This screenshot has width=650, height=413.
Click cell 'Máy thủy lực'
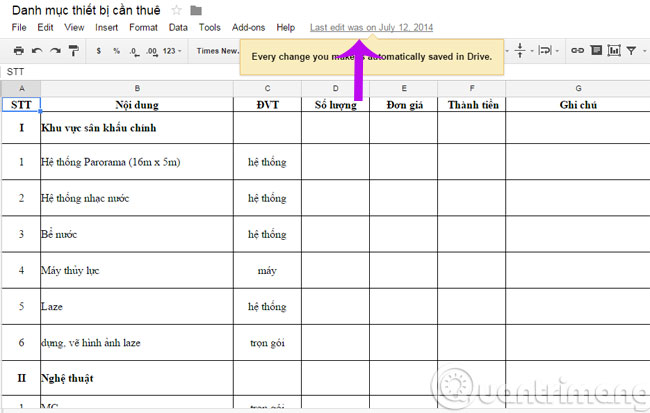(137, 270)
